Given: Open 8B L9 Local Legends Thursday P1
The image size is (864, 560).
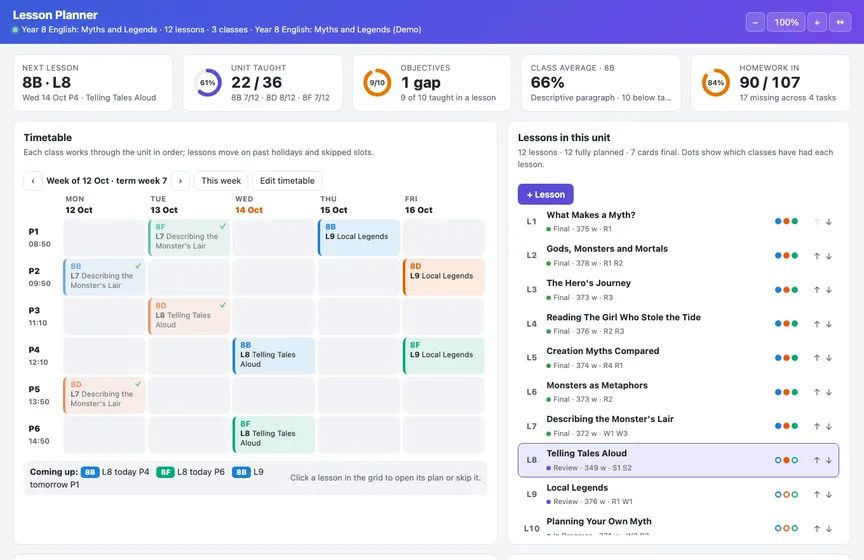Looking at the screenshot, I should [x=359, y=238].
